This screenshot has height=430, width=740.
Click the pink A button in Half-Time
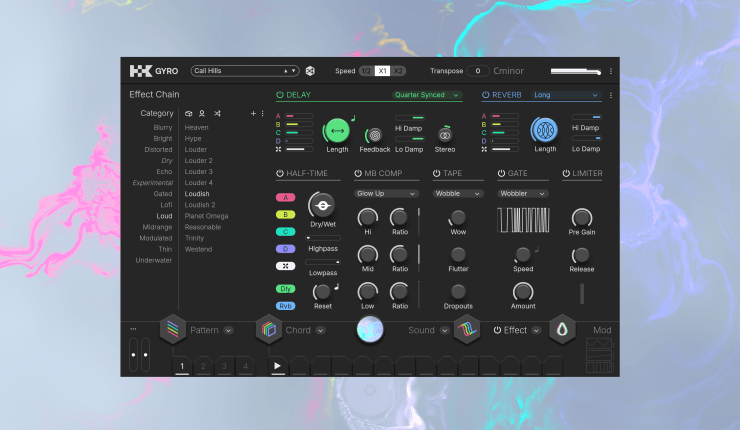(x=286, y=197)
